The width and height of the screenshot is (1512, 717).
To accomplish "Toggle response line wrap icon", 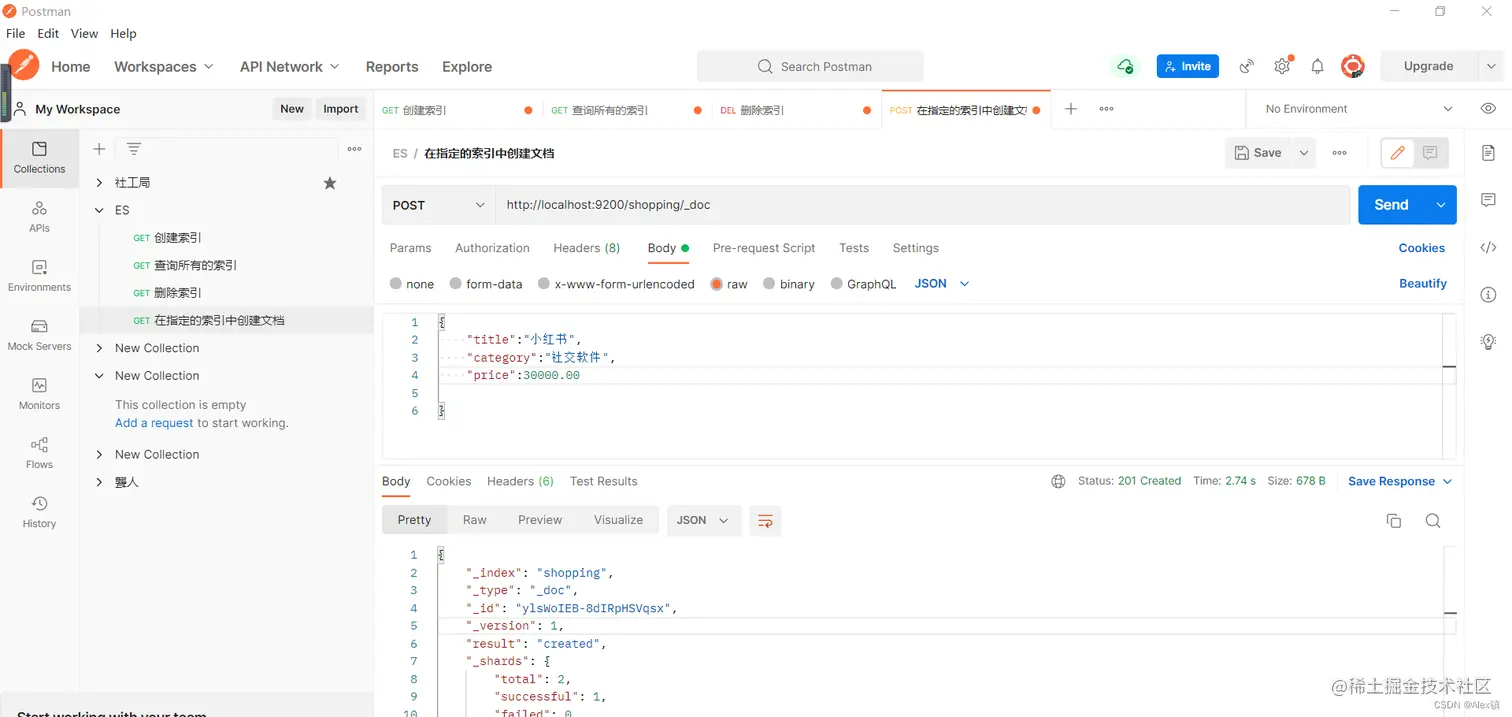I will (765, 520).
